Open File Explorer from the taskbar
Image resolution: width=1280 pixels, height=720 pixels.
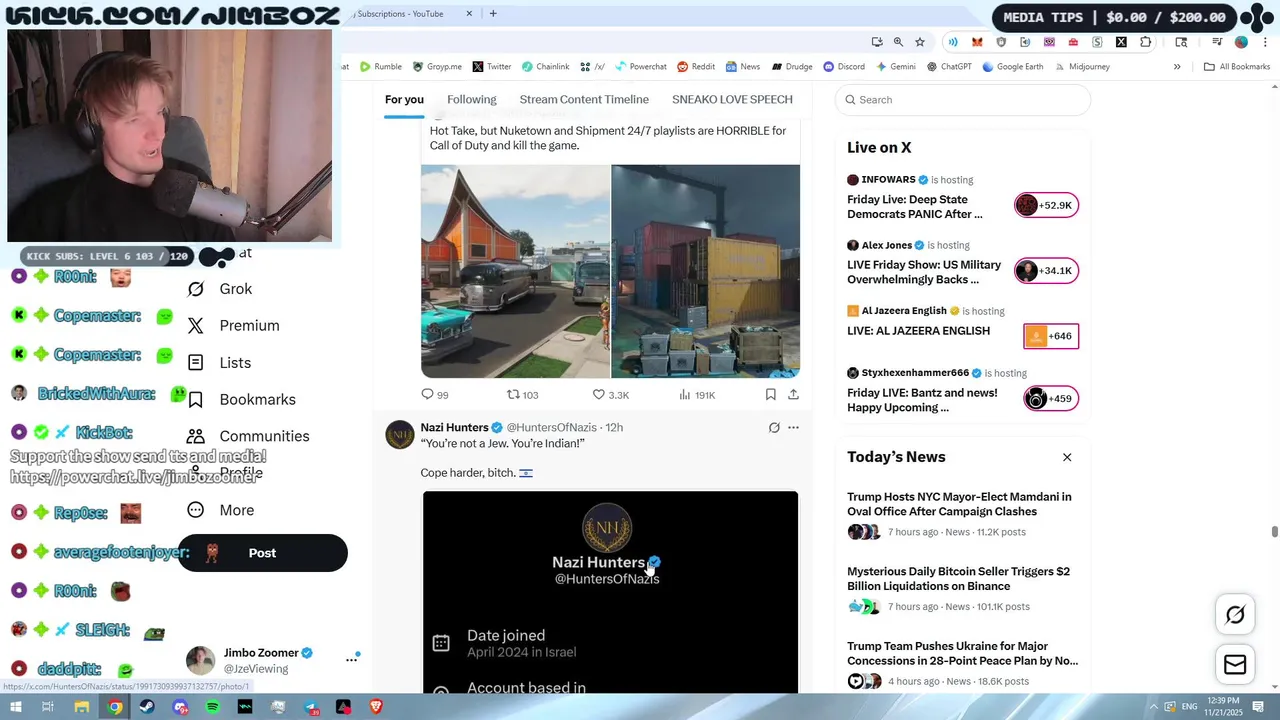tap(82, 707)
